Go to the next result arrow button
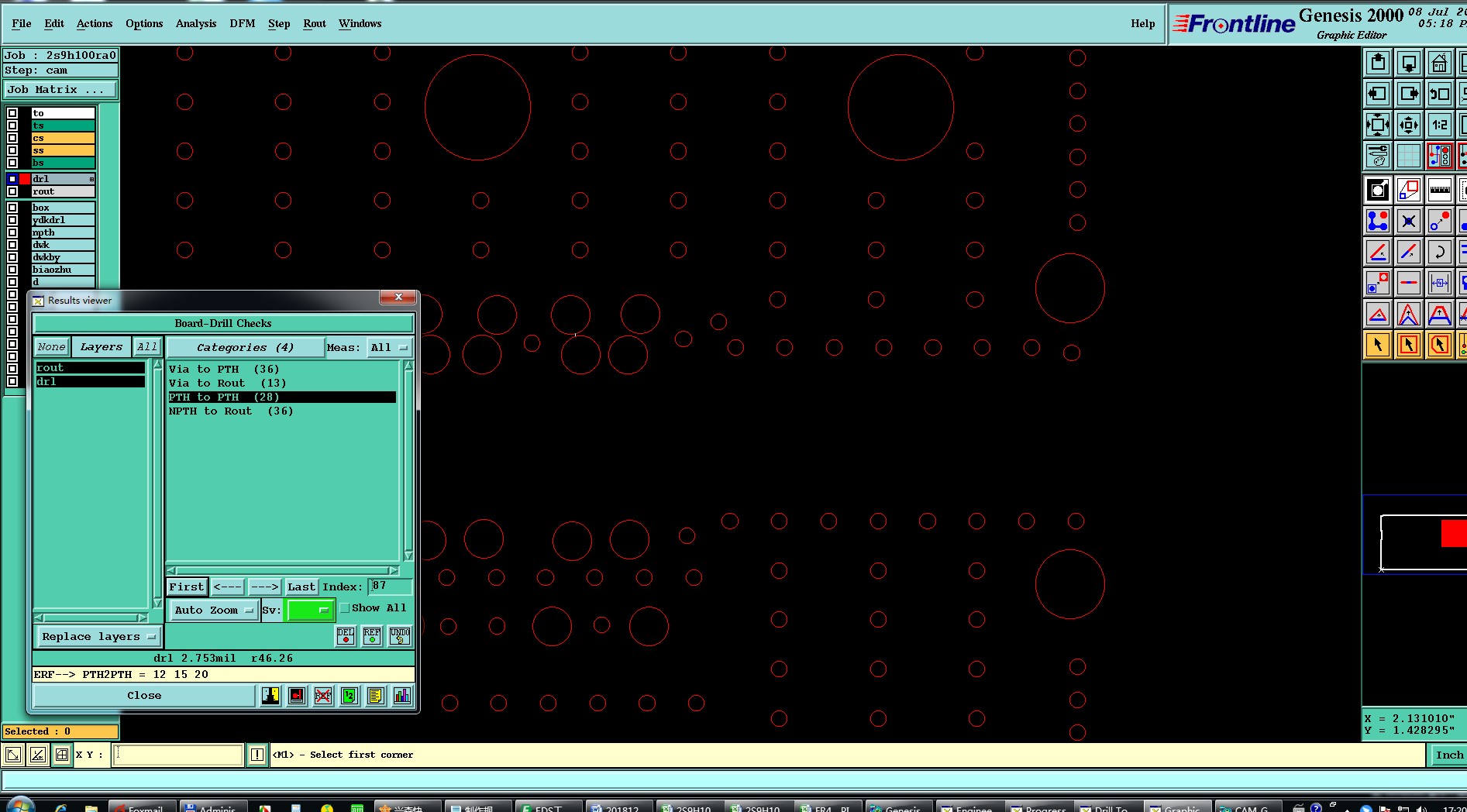 (264, 587)
